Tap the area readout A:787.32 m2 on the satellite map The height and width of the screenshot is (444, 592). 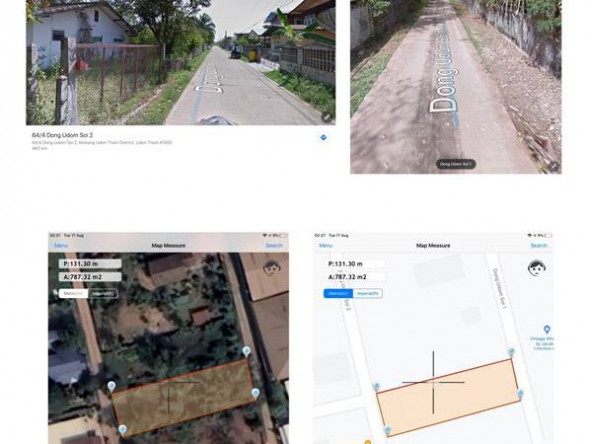click(90, 277)
